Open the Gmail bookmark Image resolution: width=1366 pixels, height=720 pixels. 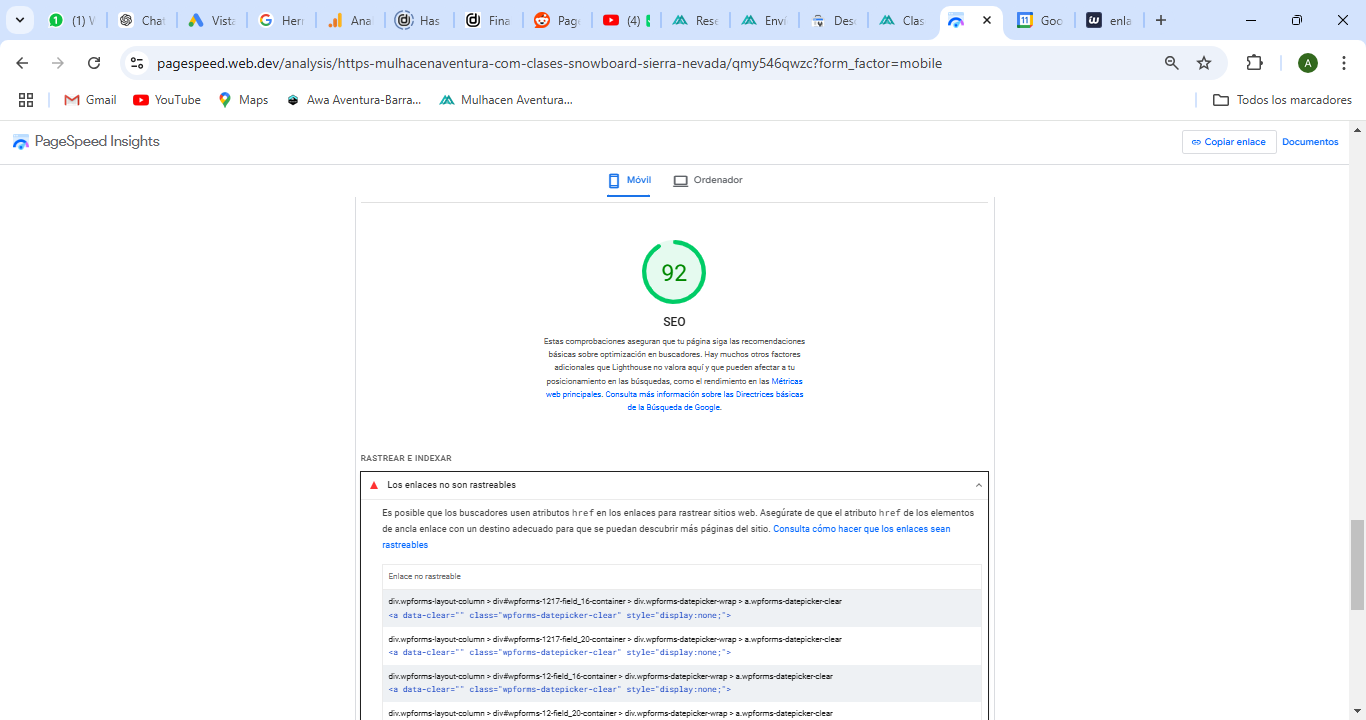tap(90, 100)
